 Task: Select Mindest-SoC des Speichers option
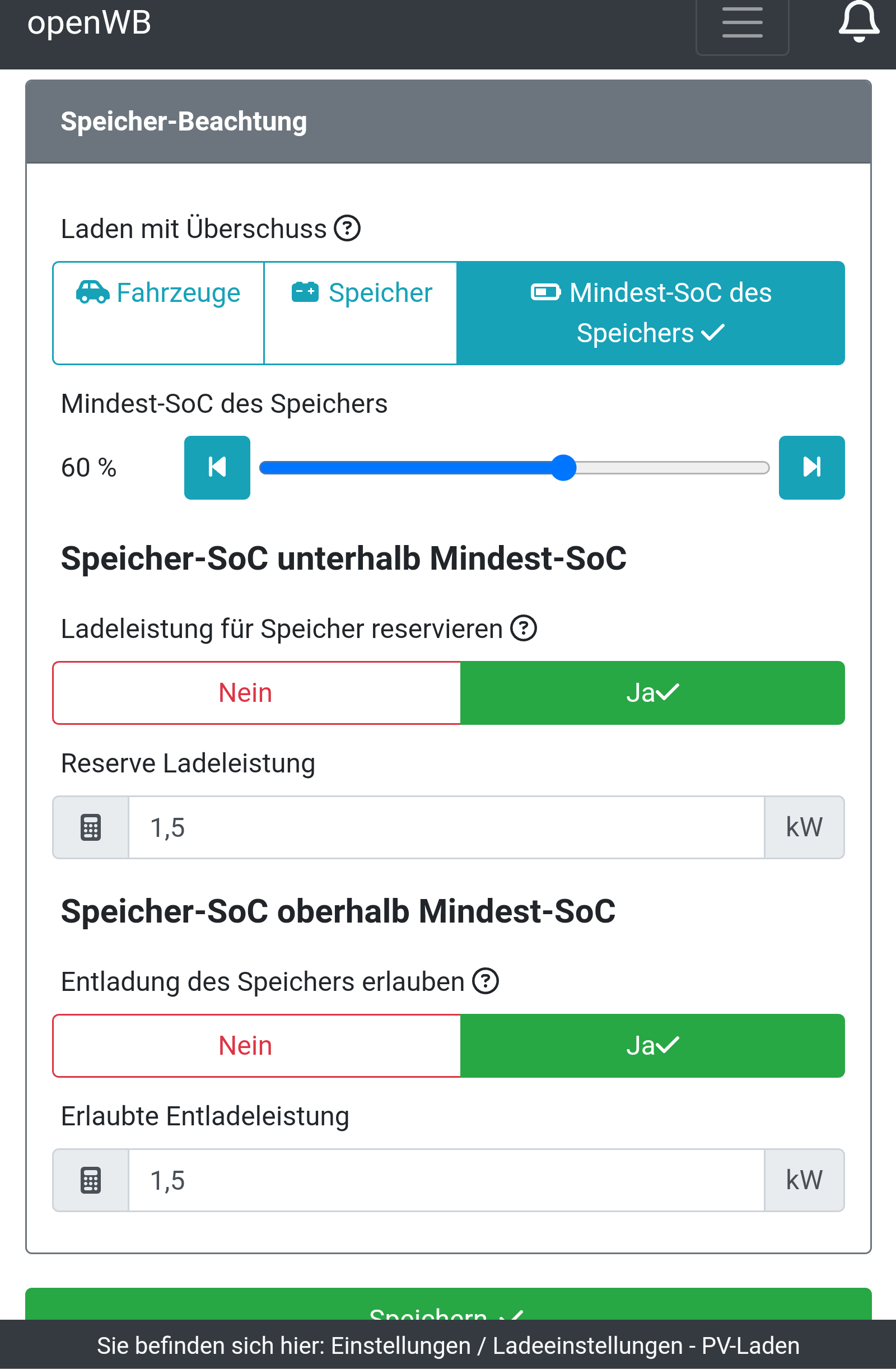(x=650, y=313)
